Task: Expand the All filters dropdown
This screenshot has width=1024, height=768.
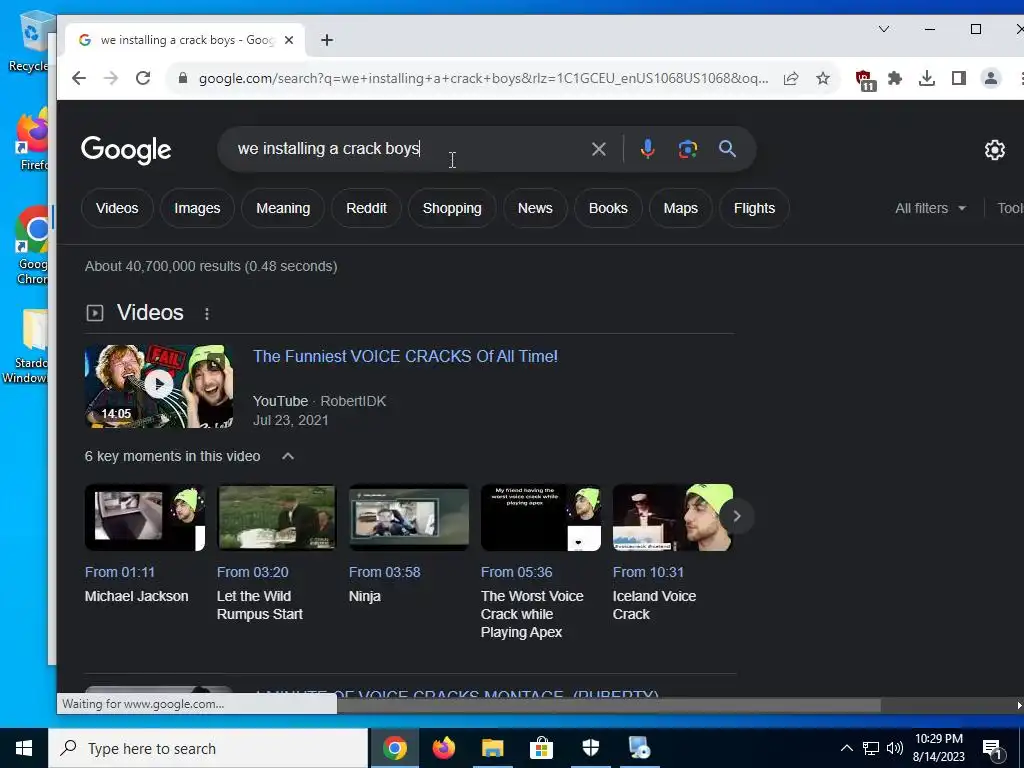Action: [931, 208]
